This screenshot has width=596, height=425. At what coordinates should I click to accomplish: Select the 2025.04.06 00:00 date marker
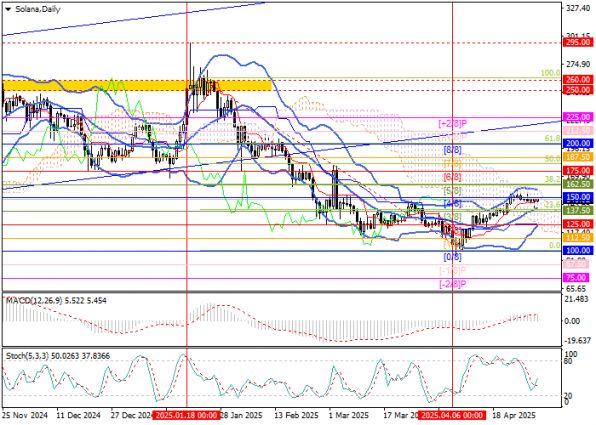[x=452, y=415]
